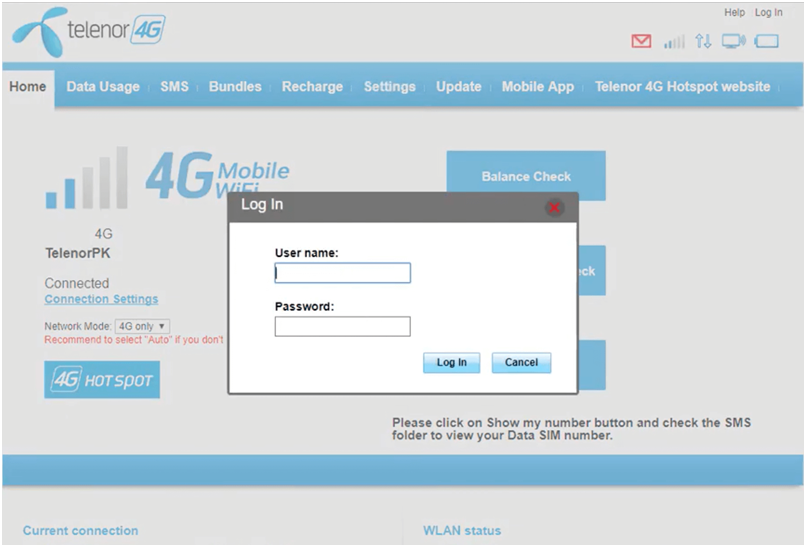The image size is (806, 547).
Task: Click the connected Wi-Fi devices monitor icon
Action: click(x=734, y=41)
